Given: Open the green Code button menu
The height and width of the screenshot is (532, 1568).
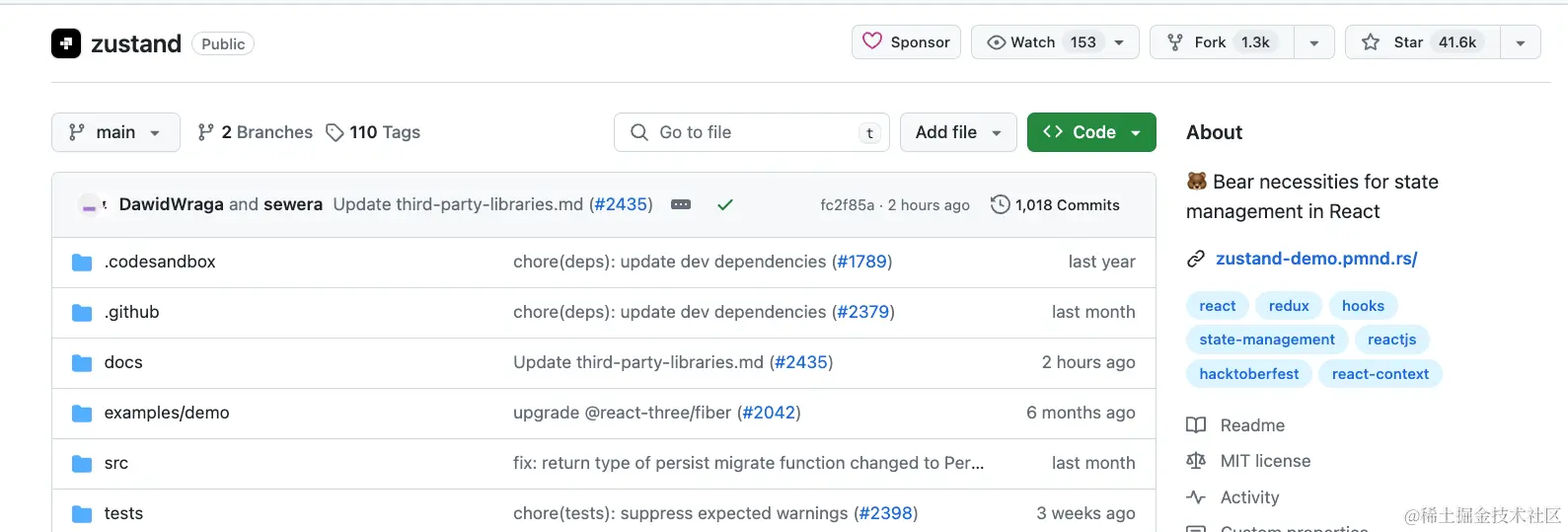Looking at the screenshot, I should point(1091,132).
